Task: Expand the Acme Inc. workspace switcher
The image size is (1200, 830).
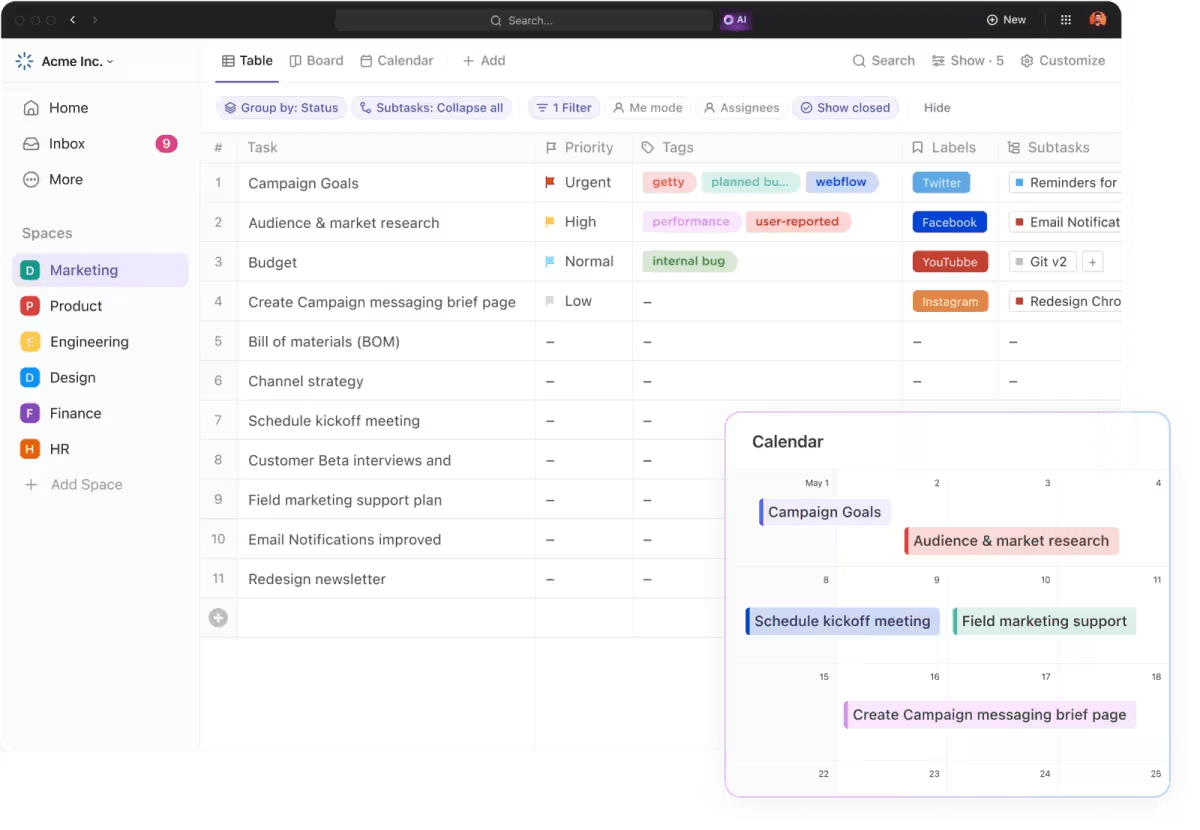Action: point(65,61)
